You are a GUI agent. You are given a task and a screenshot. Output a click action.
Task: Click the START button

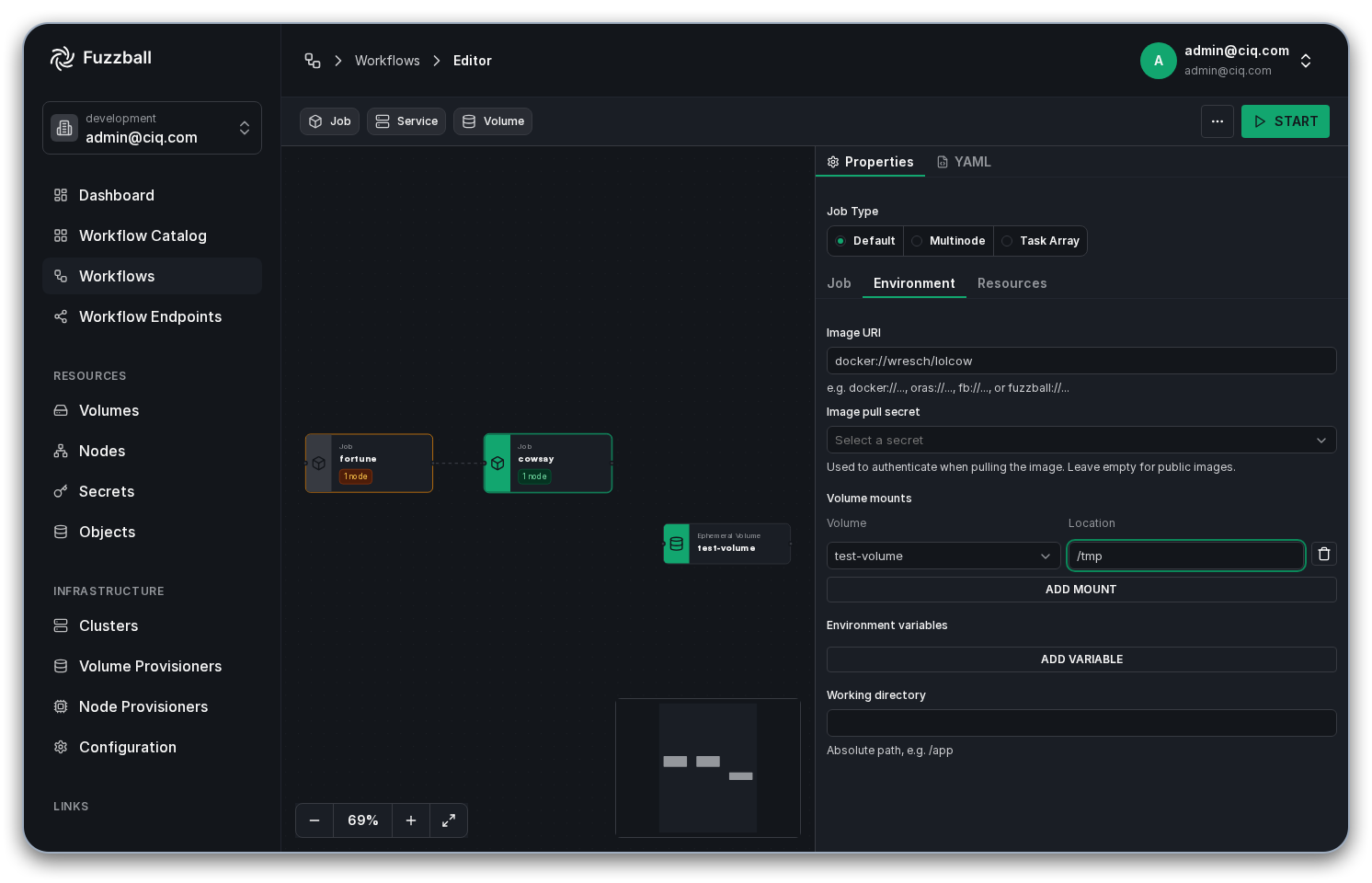pyautogui.click(x=1286, y=121)
